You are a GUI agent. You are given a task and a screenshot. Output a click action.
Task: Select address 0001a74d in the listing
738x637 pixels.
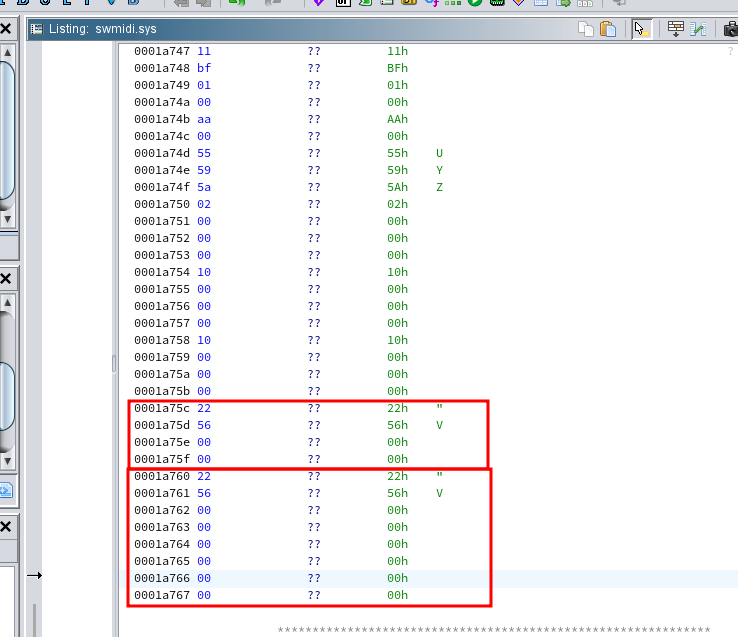coord(163,153)
